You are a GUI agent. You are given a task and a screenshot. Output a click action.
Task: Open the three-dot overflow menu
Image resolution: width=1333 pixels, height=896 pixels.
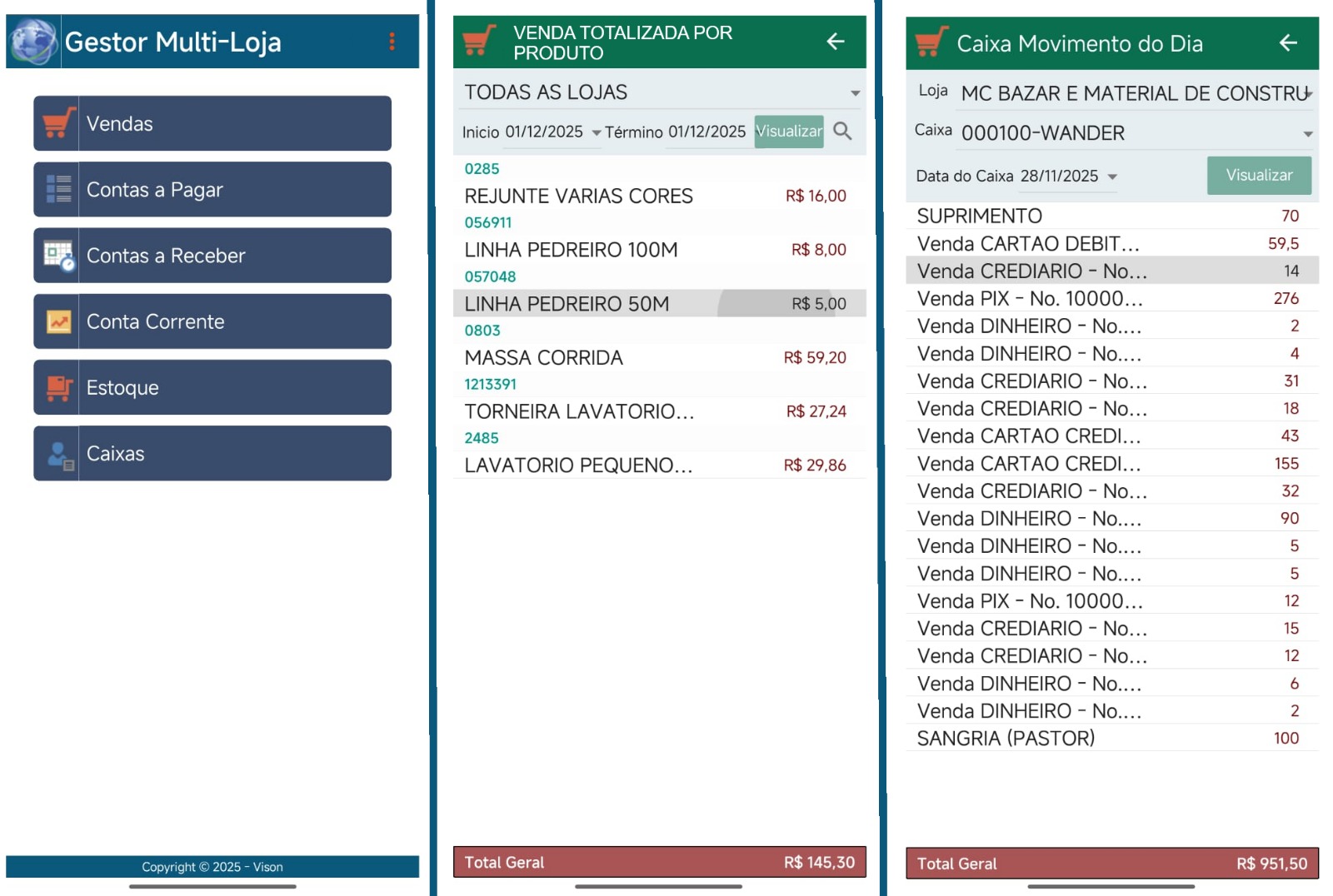(392, 42)
